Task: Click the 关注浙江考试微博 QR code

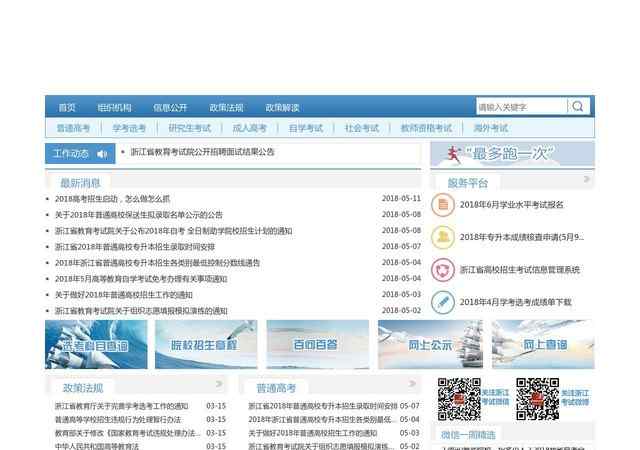Action: (x=537, y=399)
